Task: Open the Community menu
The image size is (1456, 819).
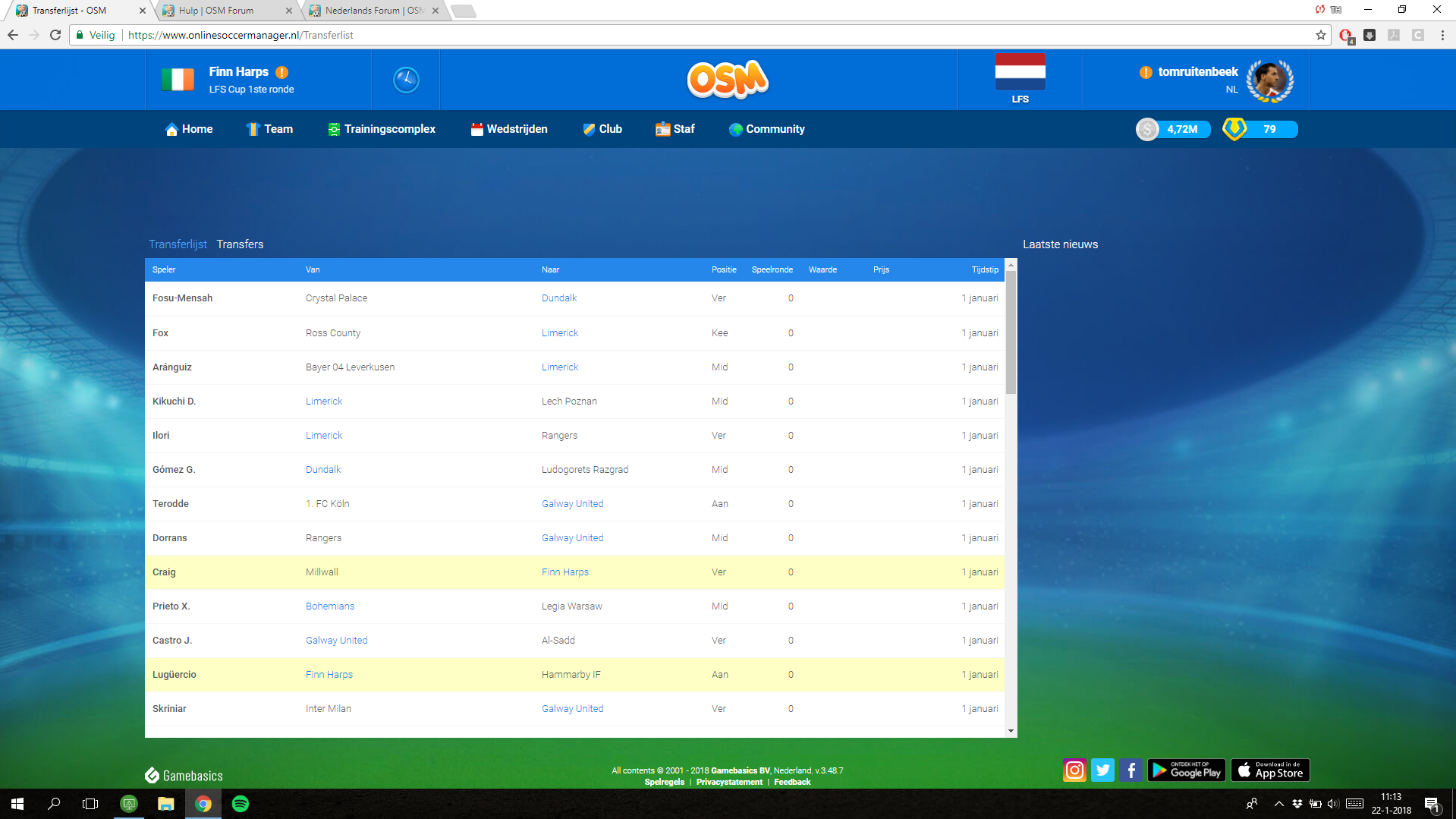Action: pos(767,129)
